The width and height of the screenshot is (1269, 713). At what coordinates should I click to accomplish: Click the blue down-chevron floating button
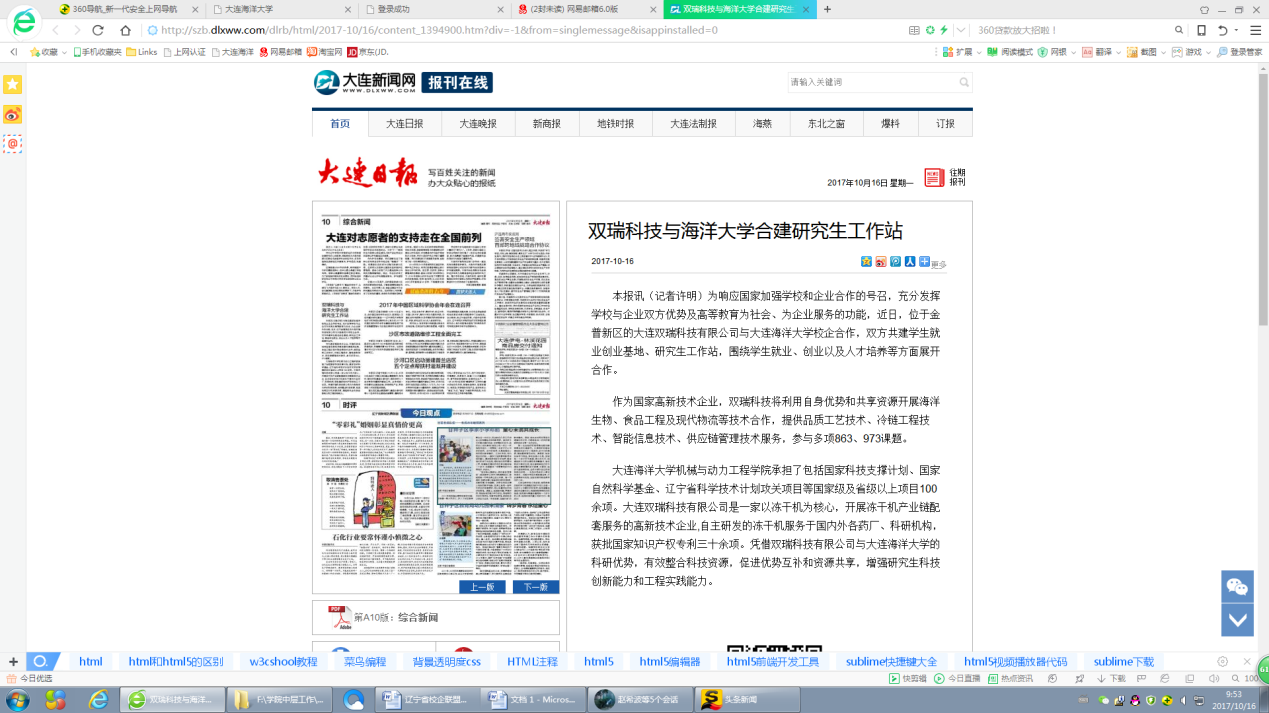pos(1237,620)
